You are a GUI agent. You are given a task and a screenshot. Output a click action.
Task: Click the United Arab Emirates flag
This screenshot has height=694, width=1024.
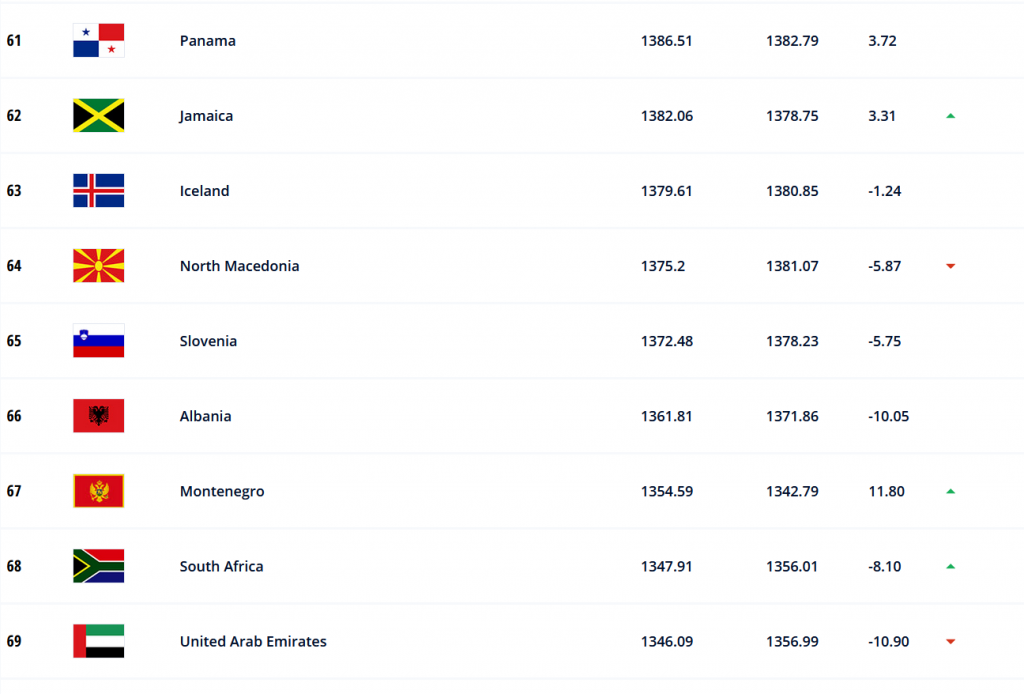click(99, 641)
